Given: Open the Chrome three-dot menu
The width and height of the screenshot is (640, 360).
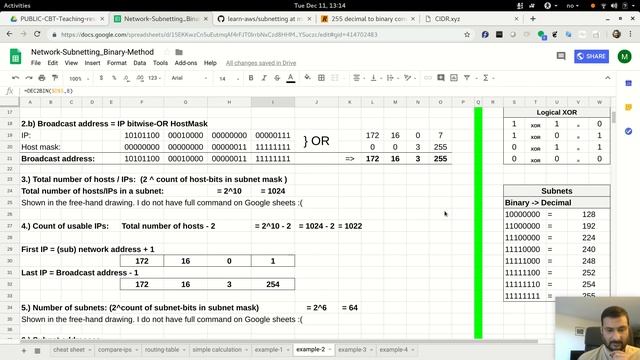Looking at the screenshot, I should [x=631, y=35].
